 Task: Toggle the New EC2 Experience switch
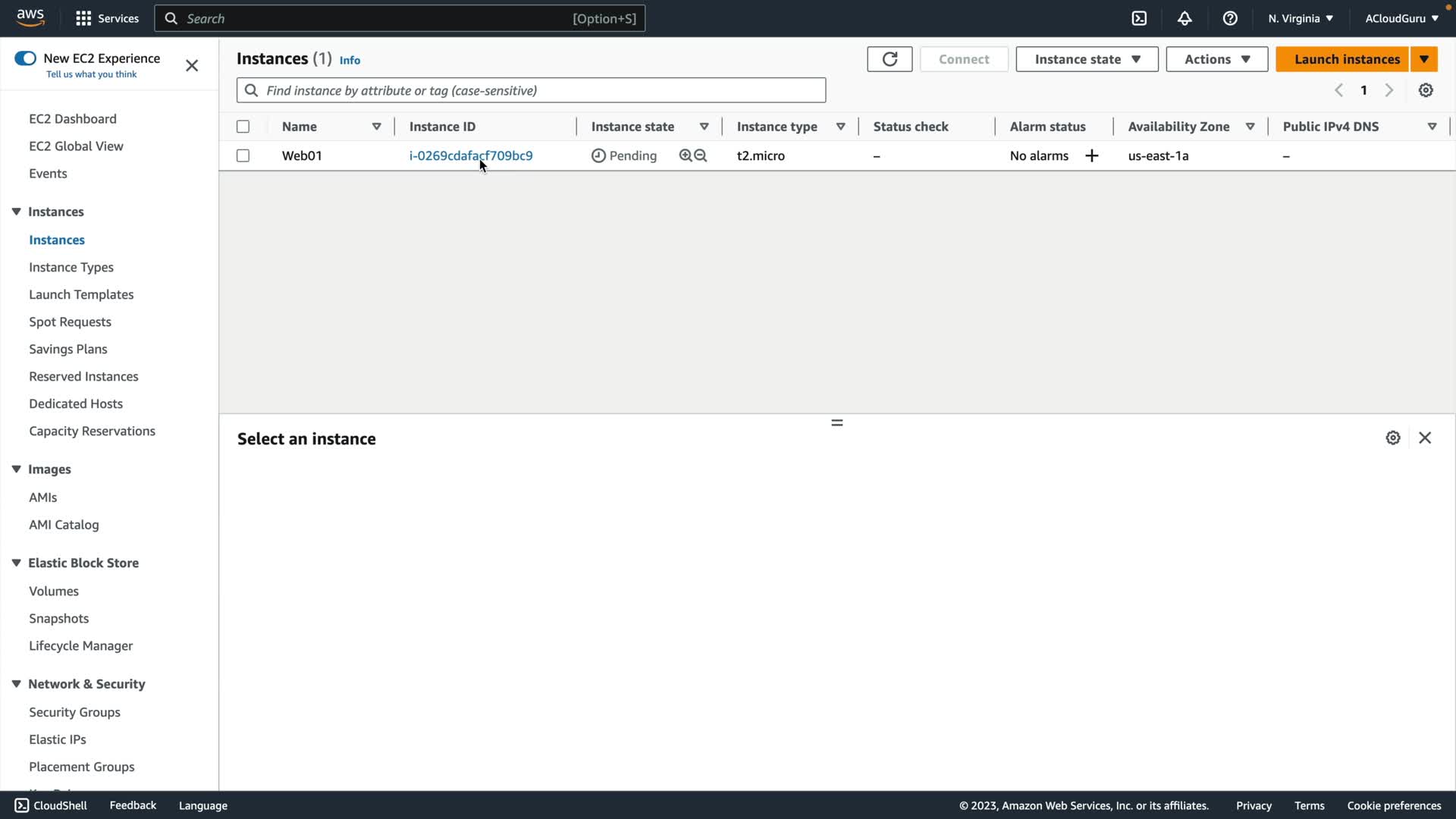[x=25, y=58]
